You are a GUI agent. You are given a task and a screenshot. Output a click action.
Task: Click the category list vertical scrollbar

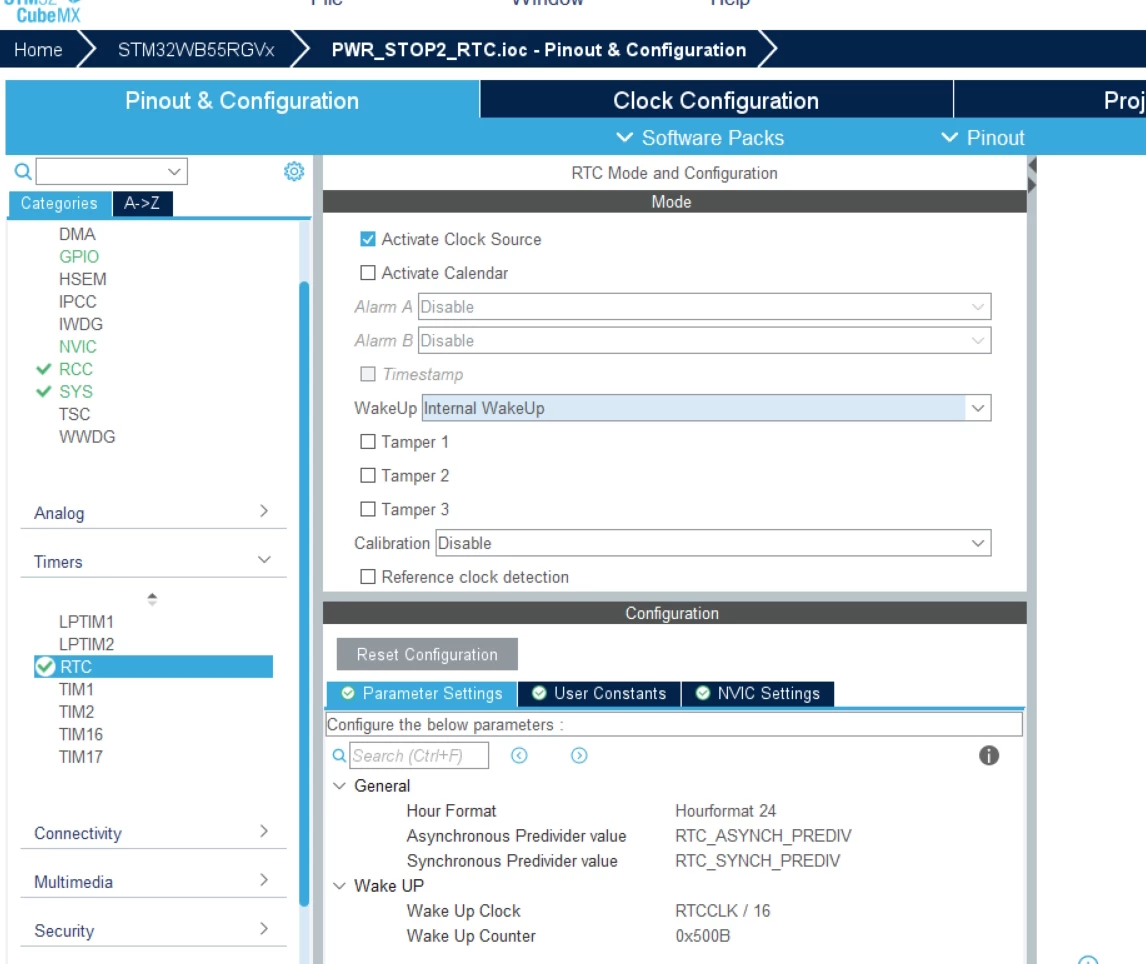[x=304, y=593]
